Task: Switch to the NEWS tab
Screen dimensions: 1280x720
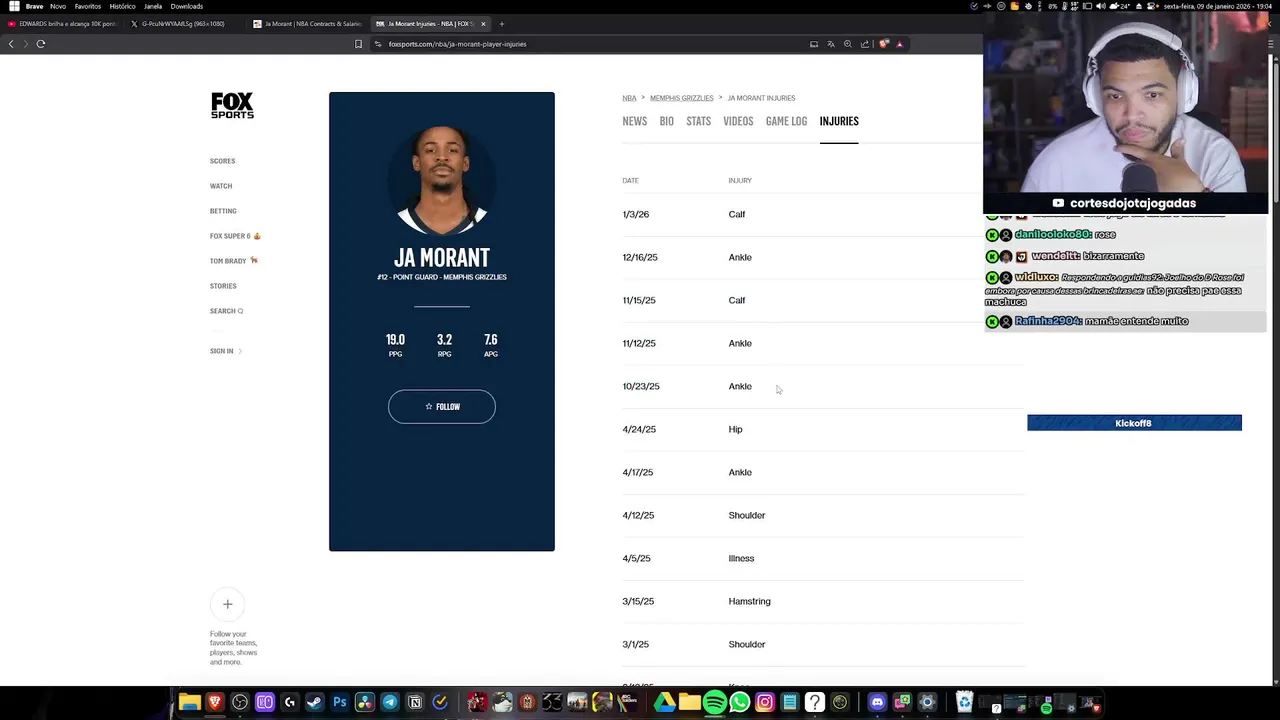Action: click(634, 121)
